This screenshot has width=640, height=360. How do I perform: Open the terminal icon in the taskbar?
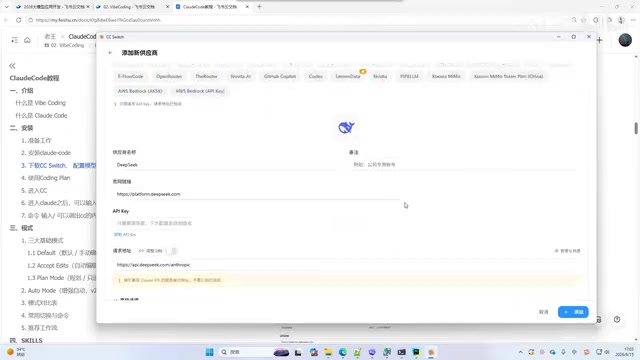(402, 352)
